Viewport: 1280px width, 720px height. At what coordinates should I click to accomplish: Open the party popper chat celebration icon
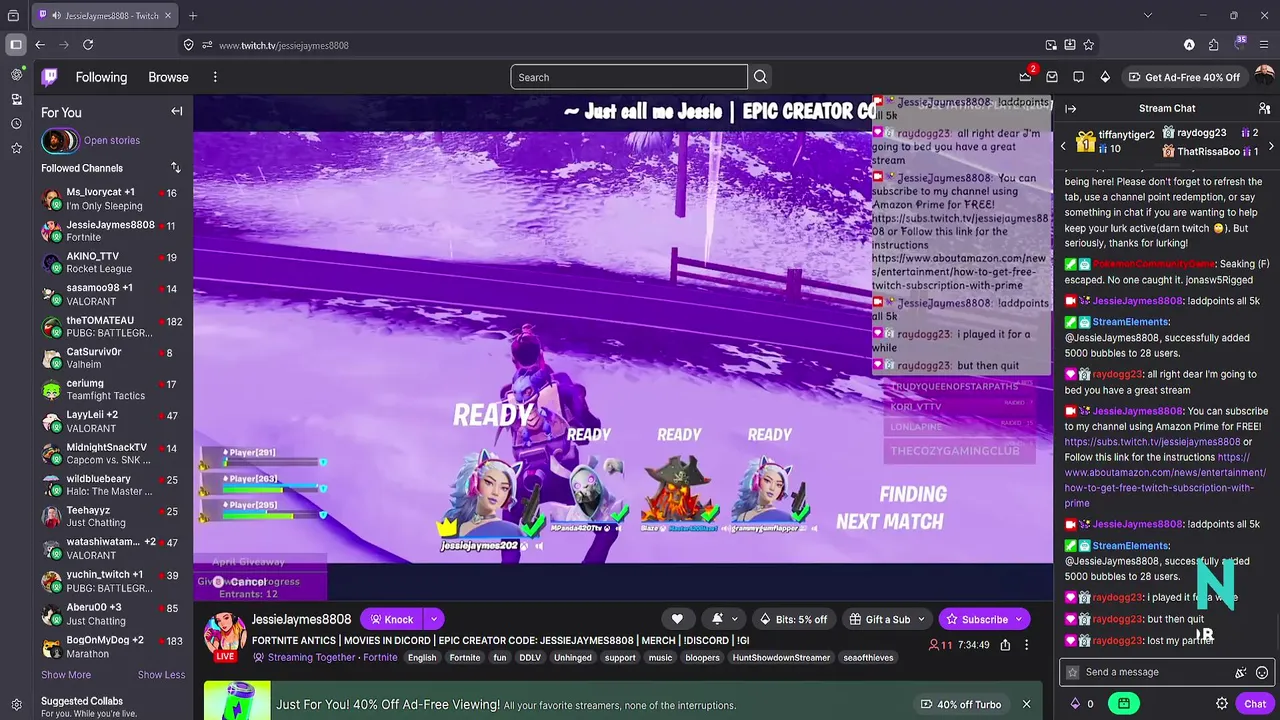[x=1241, y=672]
